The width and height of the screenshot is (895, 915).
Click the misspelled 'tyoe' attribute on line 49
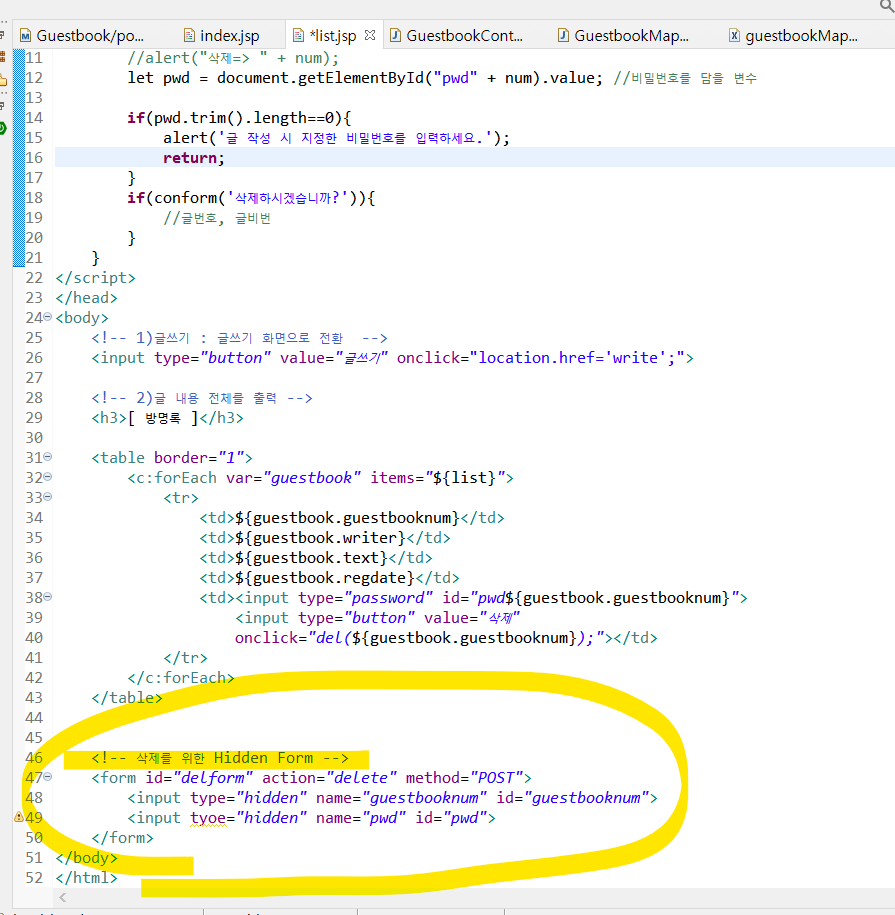[208, 818]
